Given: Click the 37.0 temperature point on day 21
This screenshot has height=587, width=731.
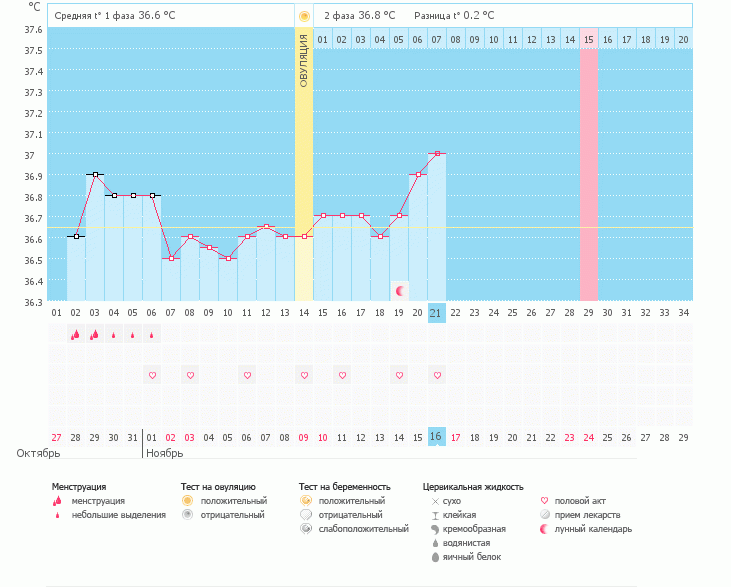Looking at the screenshot, I should coord(437,154).
